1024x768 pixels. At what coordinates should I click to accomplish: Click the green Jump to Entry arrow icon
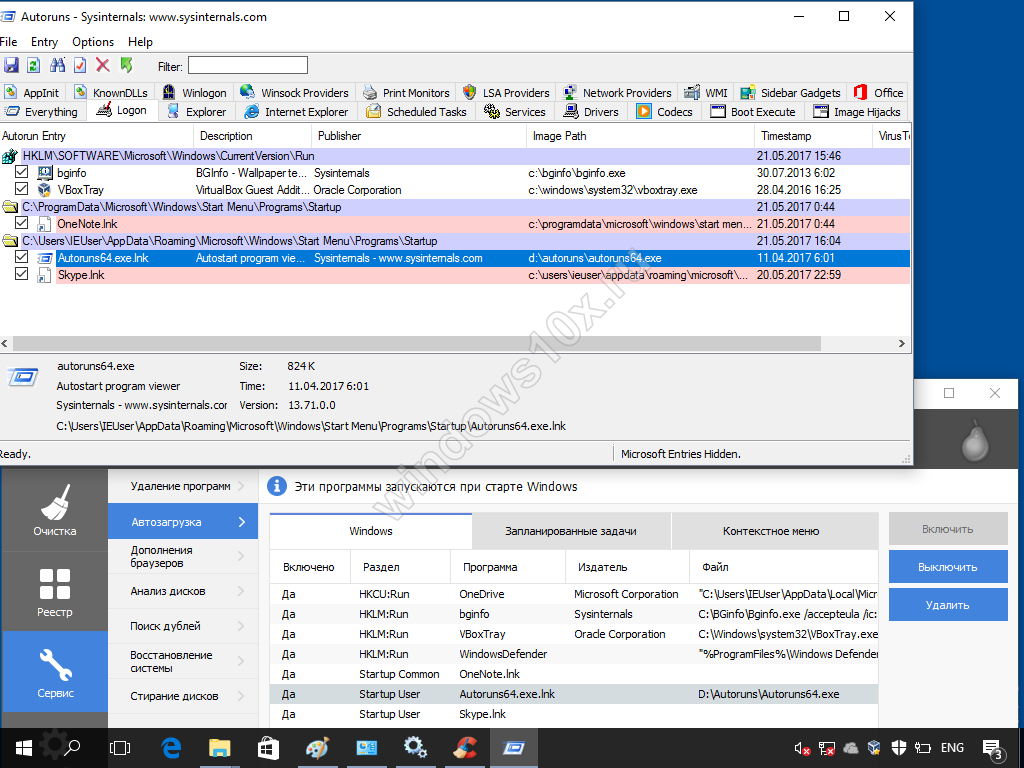pyautogui.click(x=126, y=65)
